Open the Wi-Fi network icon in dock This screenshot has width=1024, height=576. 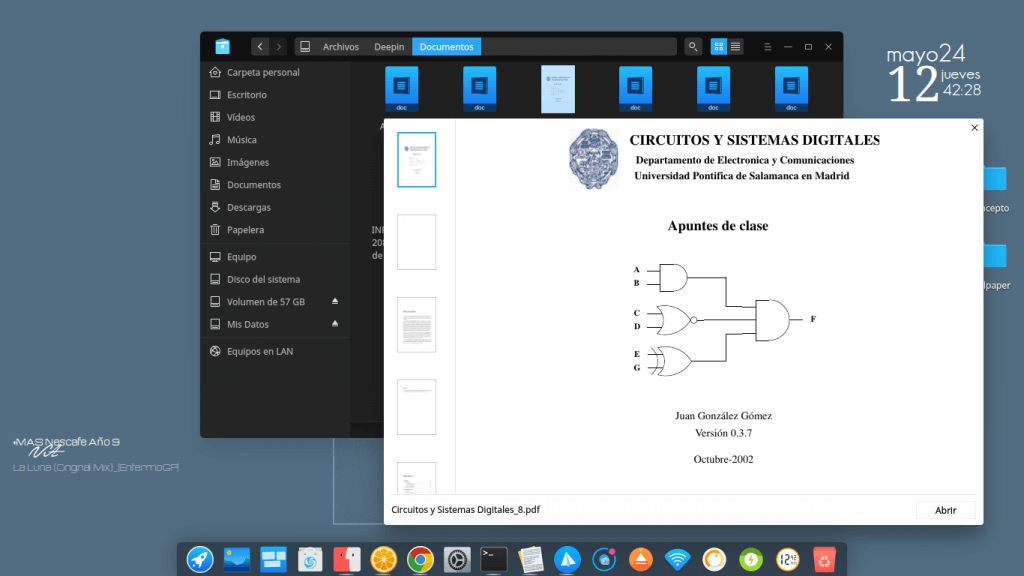tap(677, 559)
